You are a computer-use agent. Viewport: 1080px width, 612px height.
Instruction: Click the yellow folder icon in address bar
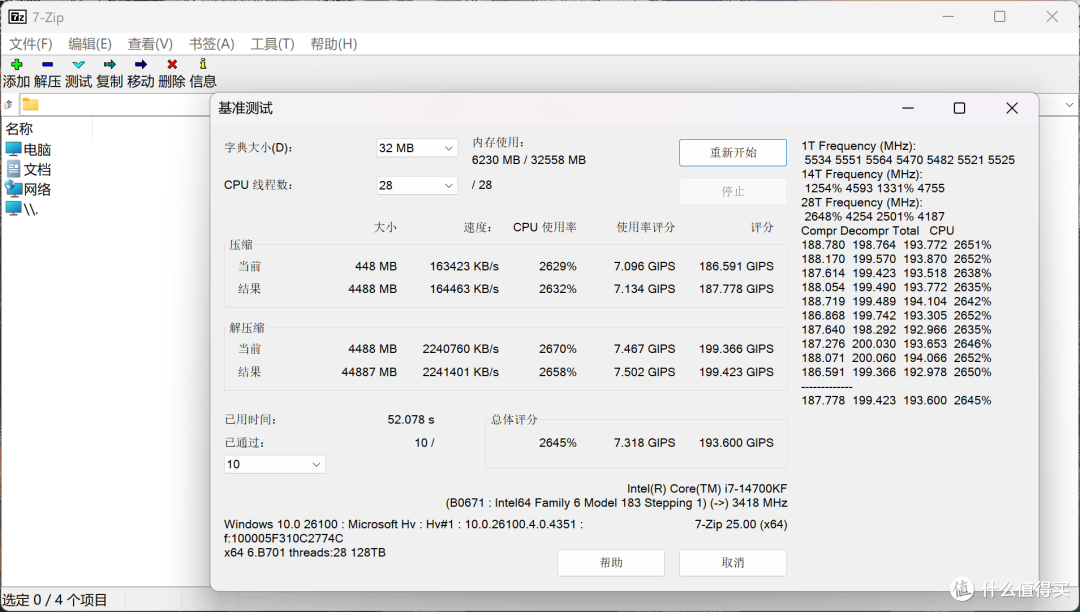(x=30, y=105)
